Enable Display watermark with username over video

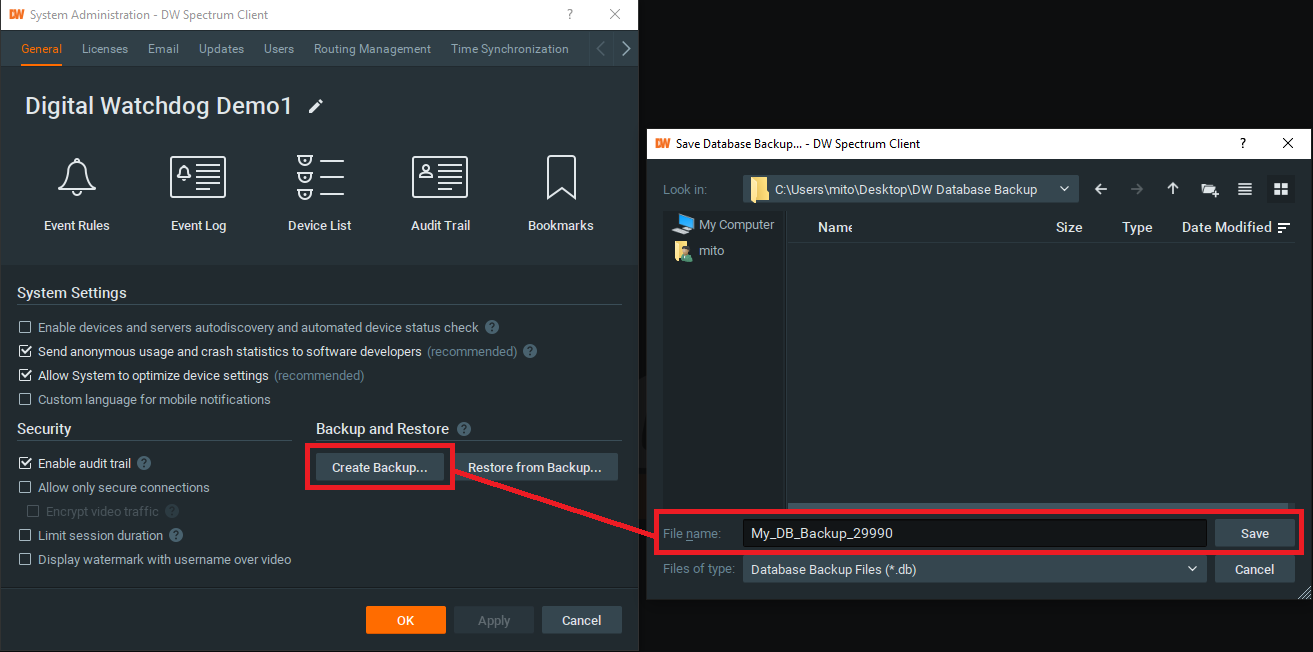pyautogui.click(x=25, y=559)
